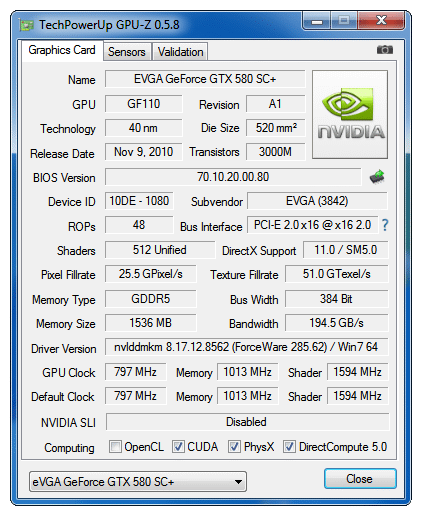Click the "Texture Fillrate" label

tap(244, 275)
